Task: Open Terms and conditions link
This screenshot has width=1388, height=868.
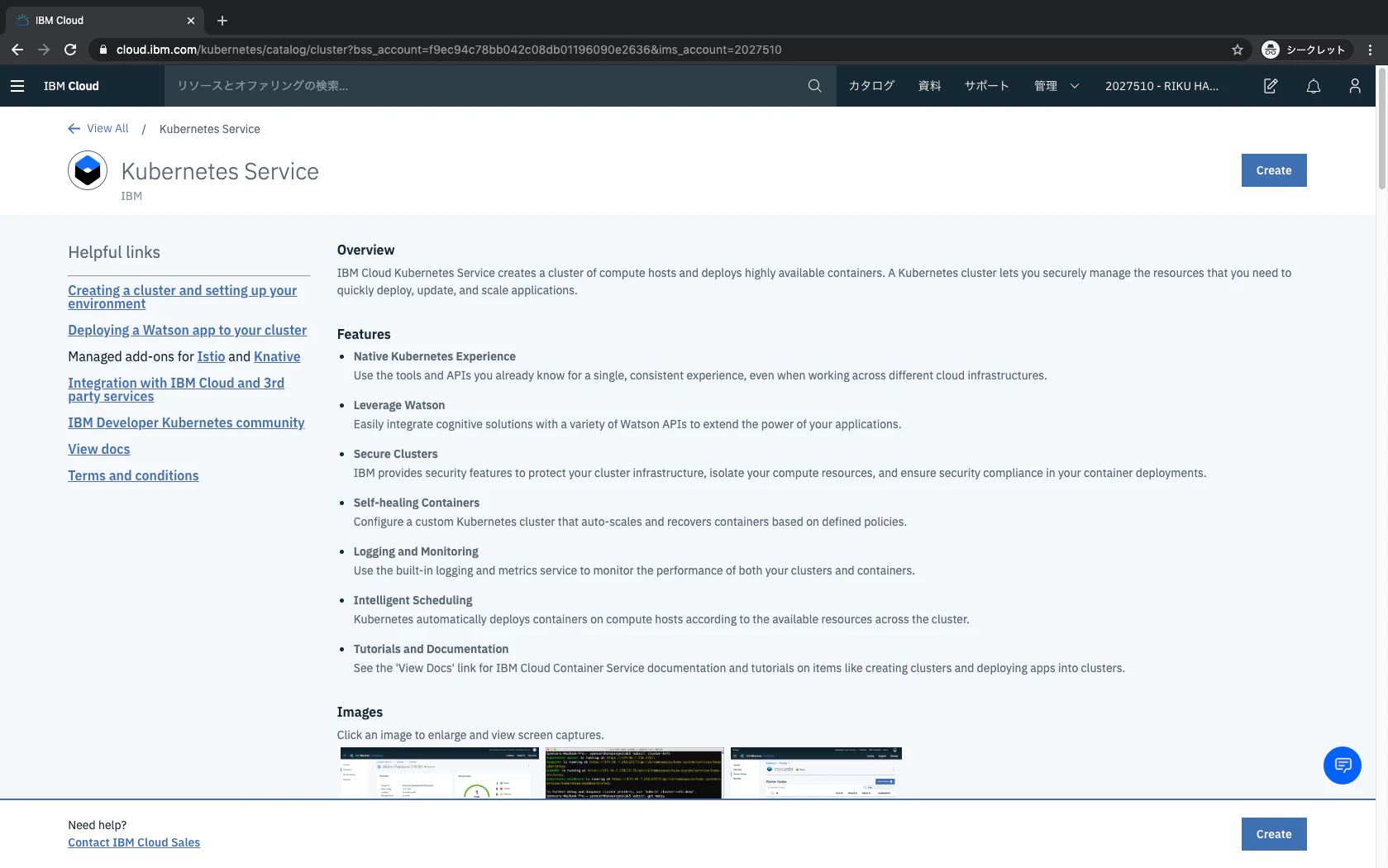Action: tap(133, 475)
